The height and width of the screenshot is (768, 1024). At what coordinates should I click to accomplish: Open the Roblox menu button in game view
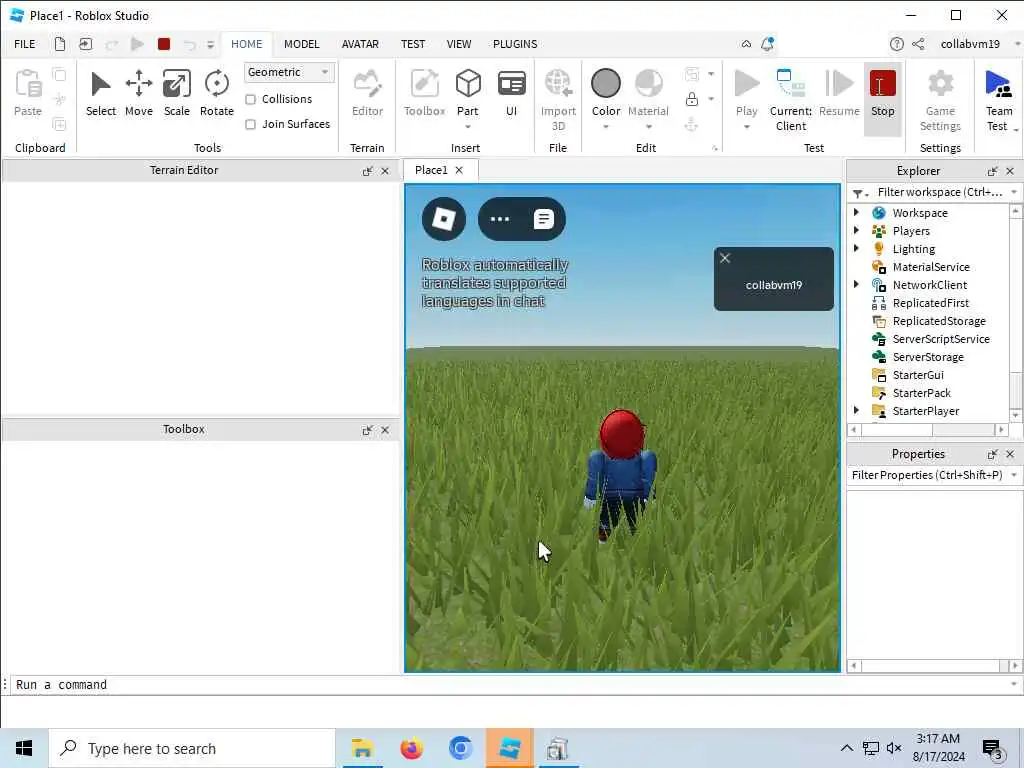point(443,219)
